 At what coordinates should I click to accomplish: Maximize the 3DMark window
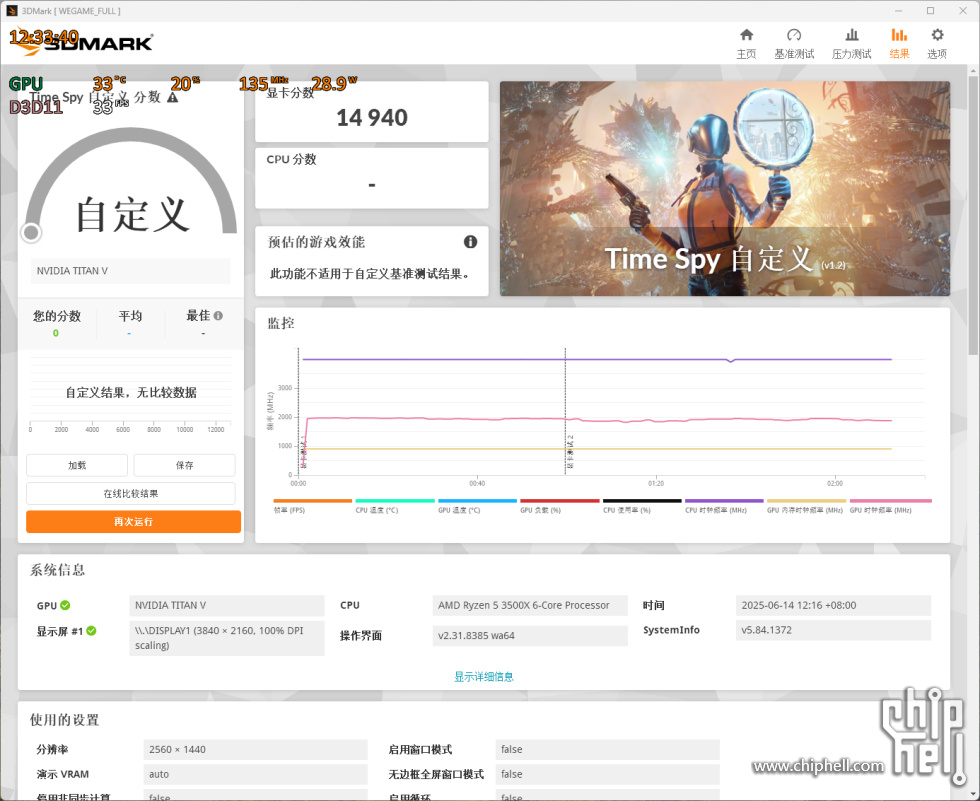pyautogui.click(x=931, y=11)
